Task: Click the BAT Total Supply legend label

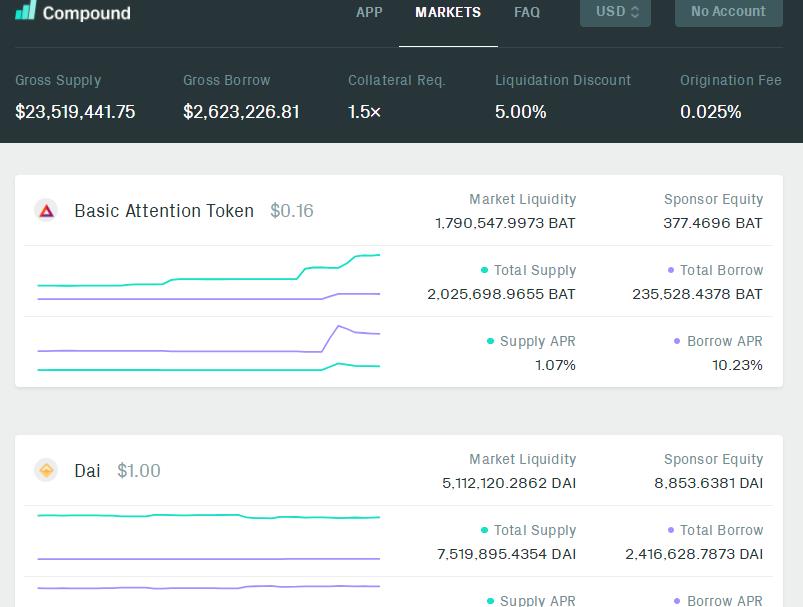Action: coord(535,270)
